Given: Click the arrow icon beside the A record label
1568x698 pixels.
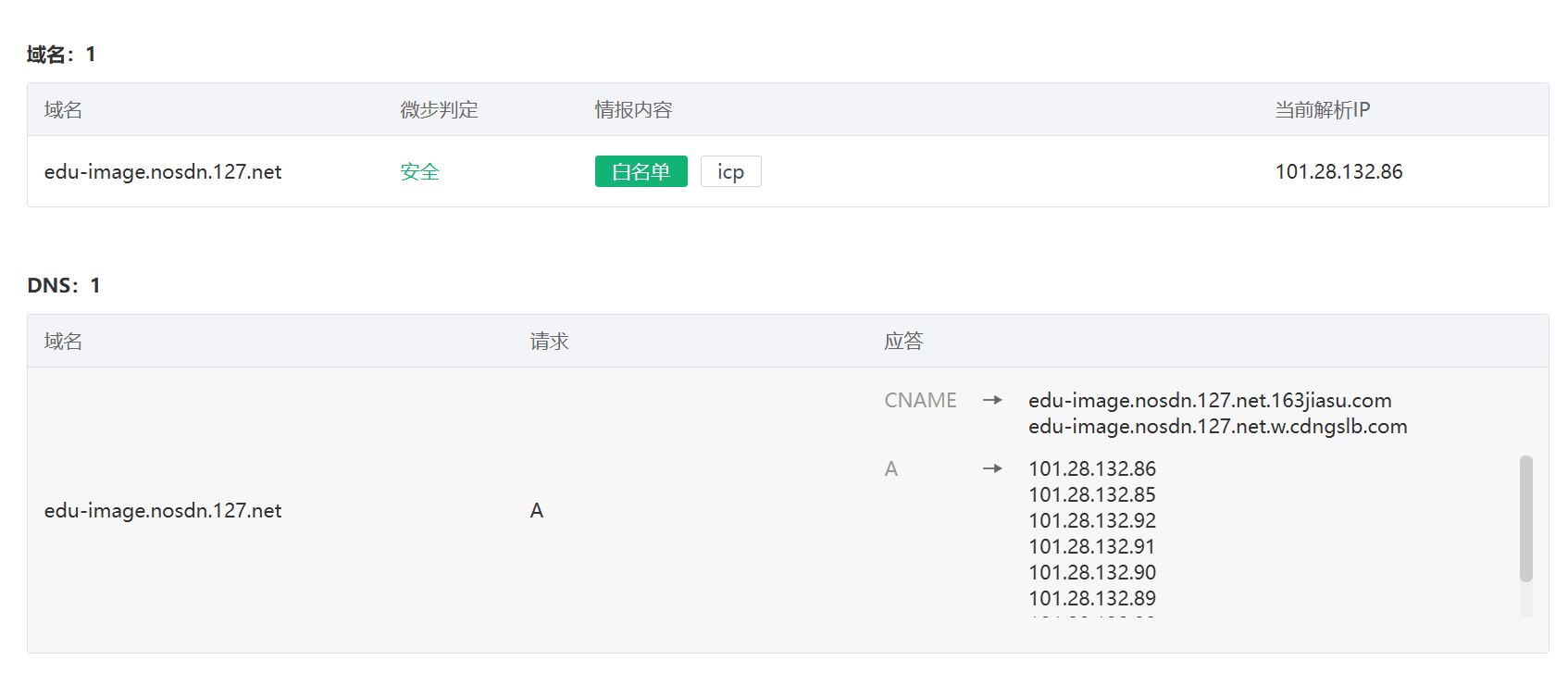Looking at the screenshot, I should (x=992, y=468).
